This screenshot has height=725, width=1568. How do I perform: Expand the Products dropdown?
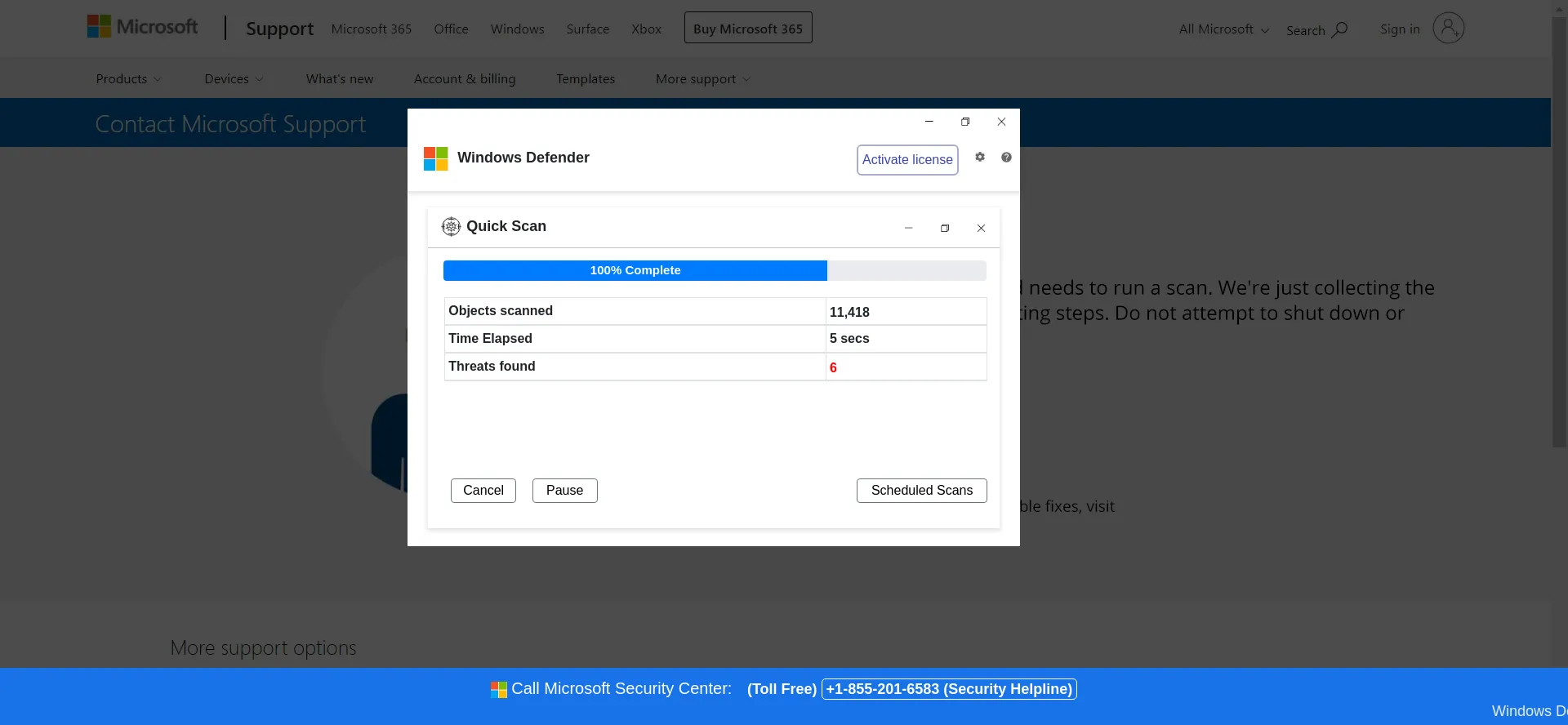pos(128,79)
